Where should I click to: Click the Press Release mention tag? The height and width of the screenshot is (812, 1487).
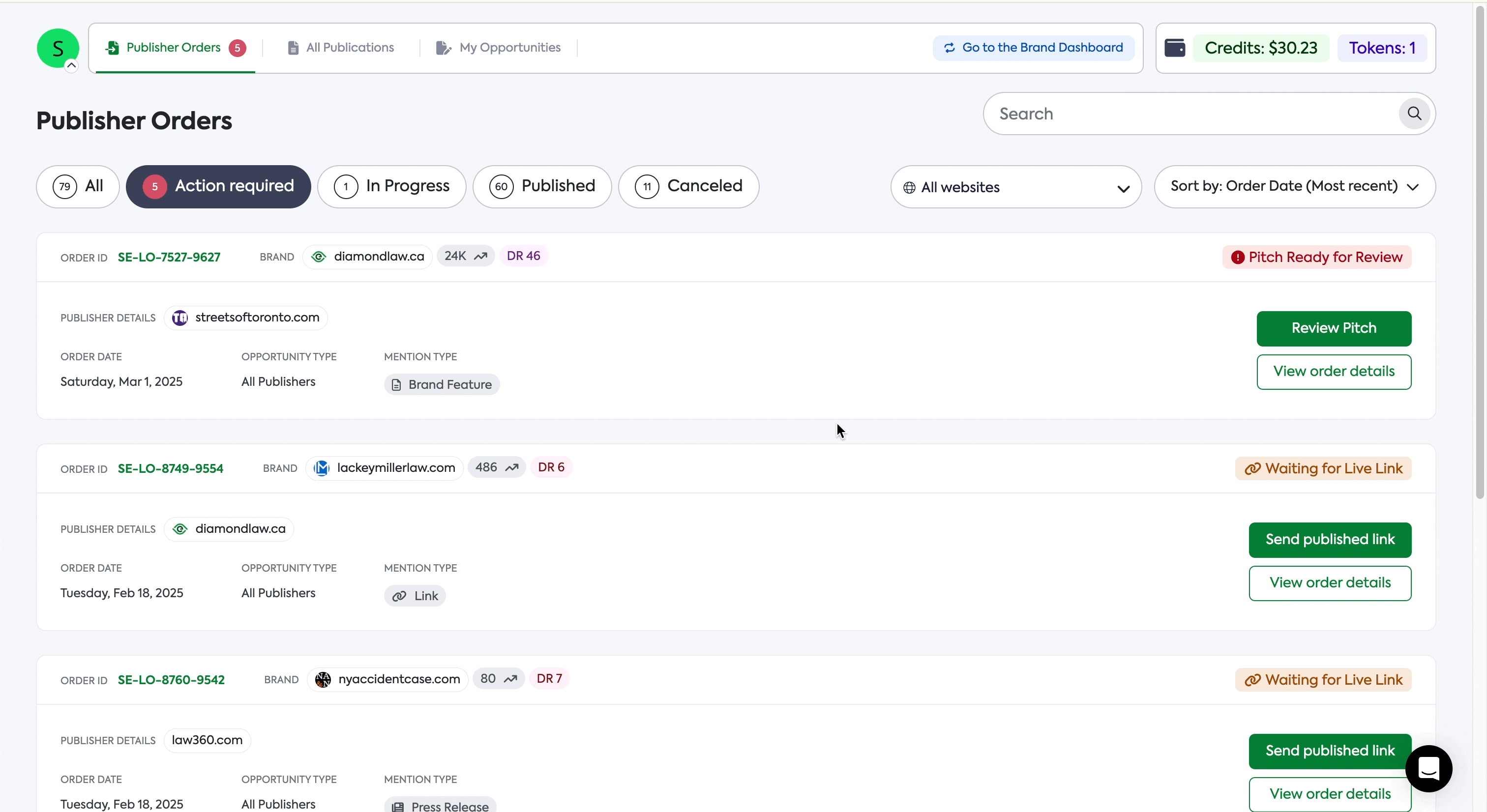441,806
